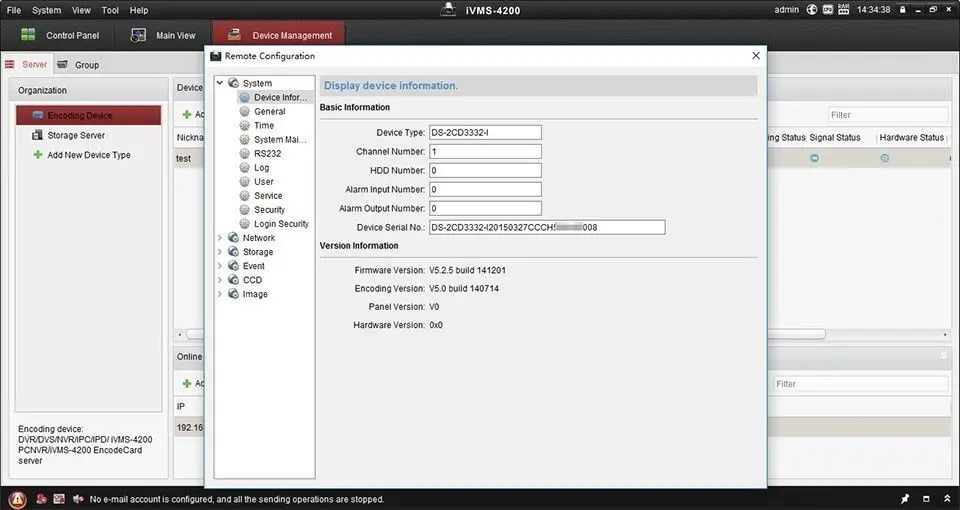Open the System menu
The width and height of the screenshot is (960, 510).
tap(47, 10)
